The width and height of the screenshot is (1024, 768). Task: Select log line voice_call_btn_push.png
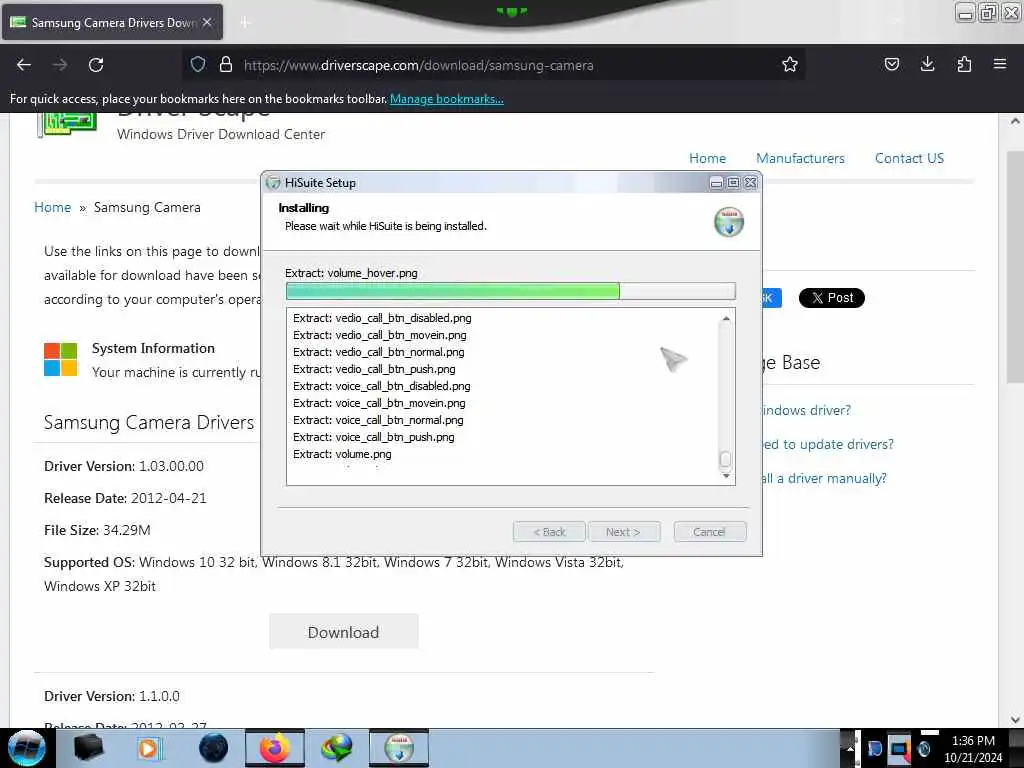coord(374,437)
